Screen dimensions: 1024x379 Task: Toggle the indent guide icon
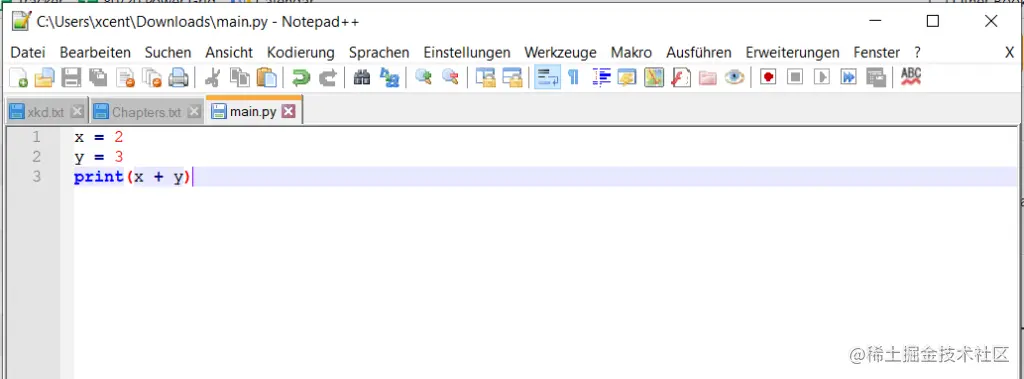(601, 78)
